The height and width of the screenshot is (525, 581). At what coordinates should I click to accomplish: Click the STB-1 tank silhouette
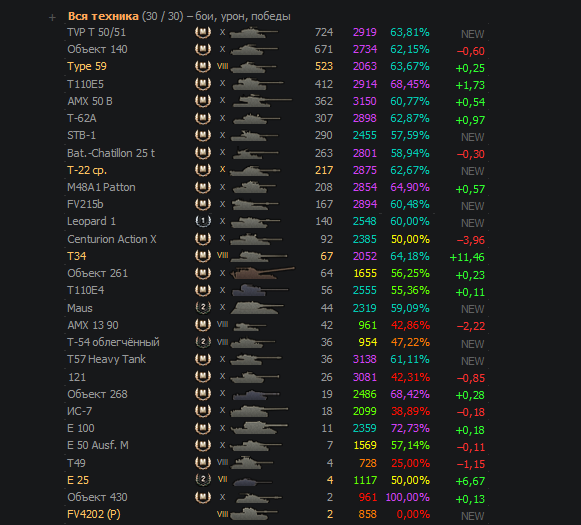(x=254, y=135)
